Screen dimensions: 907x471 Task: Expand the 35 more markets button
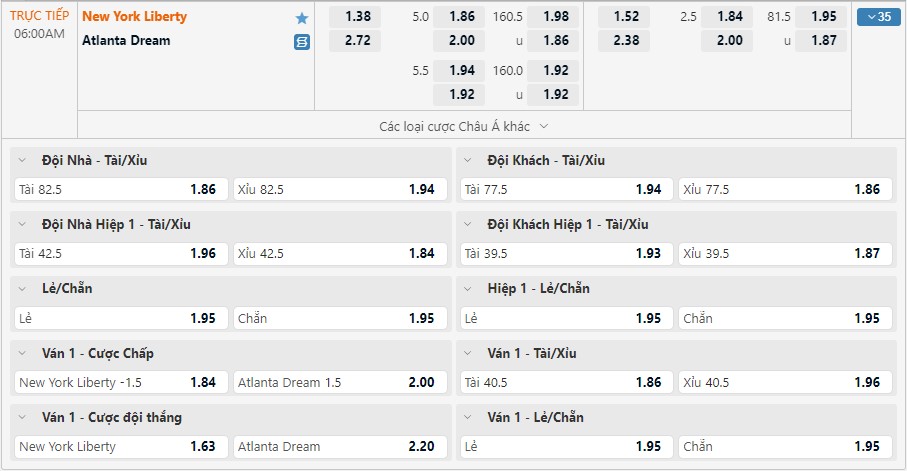(x=879, y=17)
